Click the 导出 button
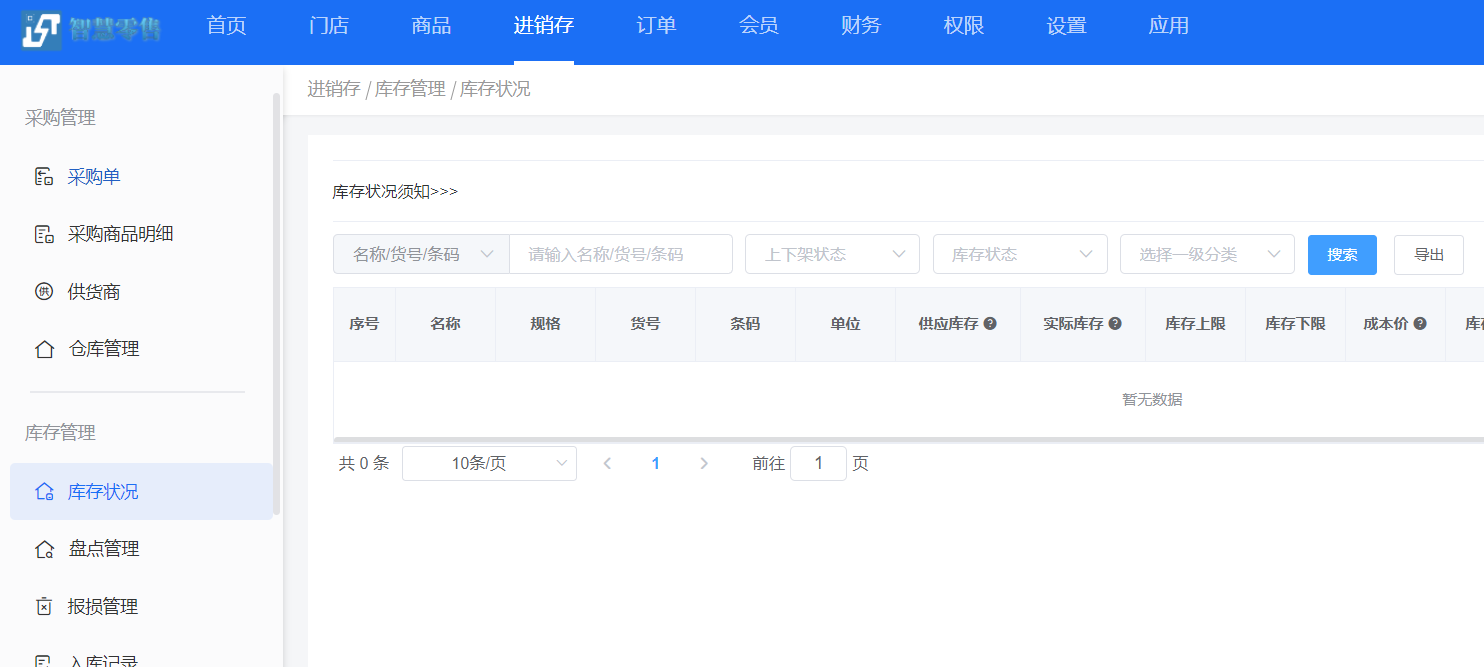This screenshot has width=1484, height=667. tap(1428, 255)
